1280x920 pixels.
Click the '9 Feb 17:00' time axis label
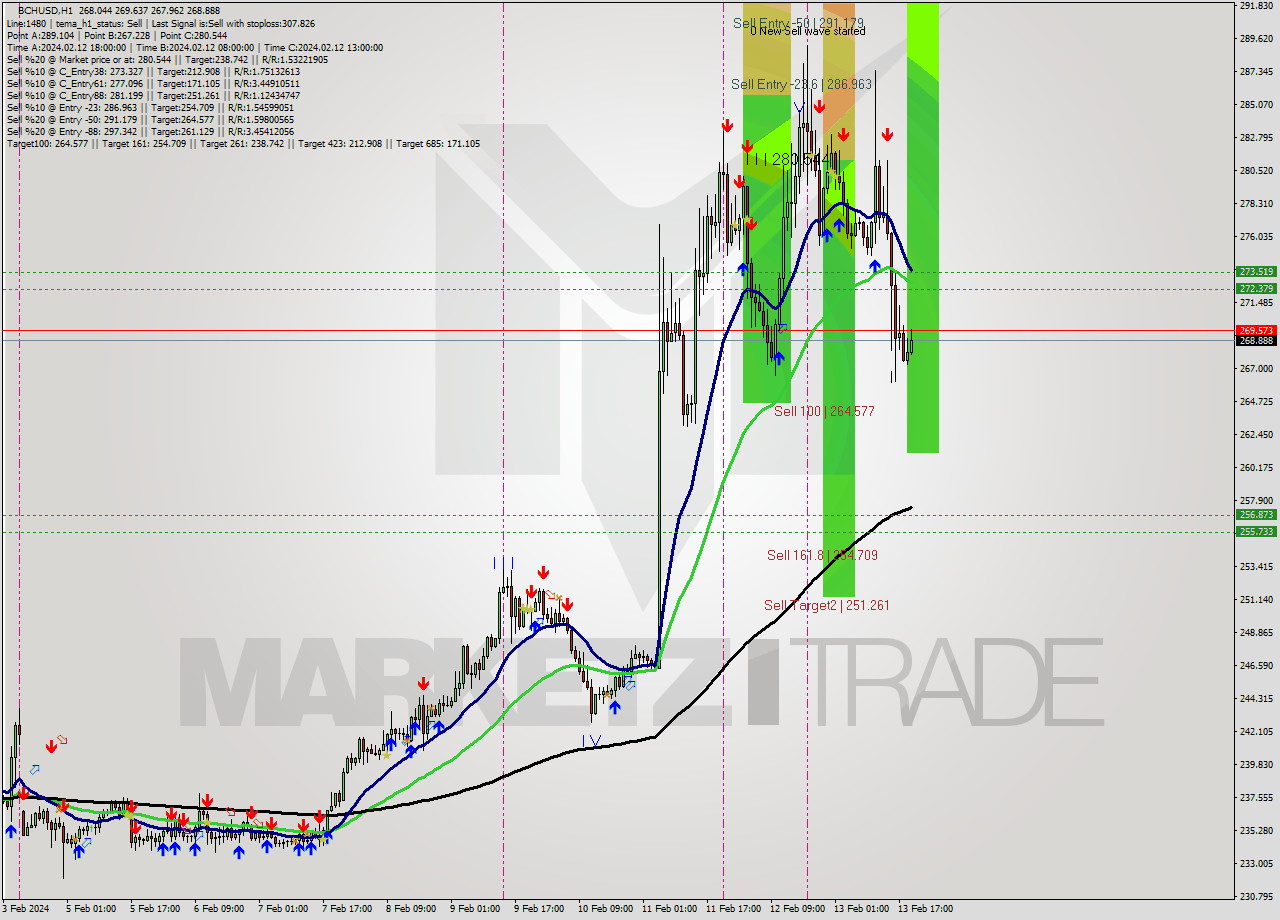[x=538, y=909]
